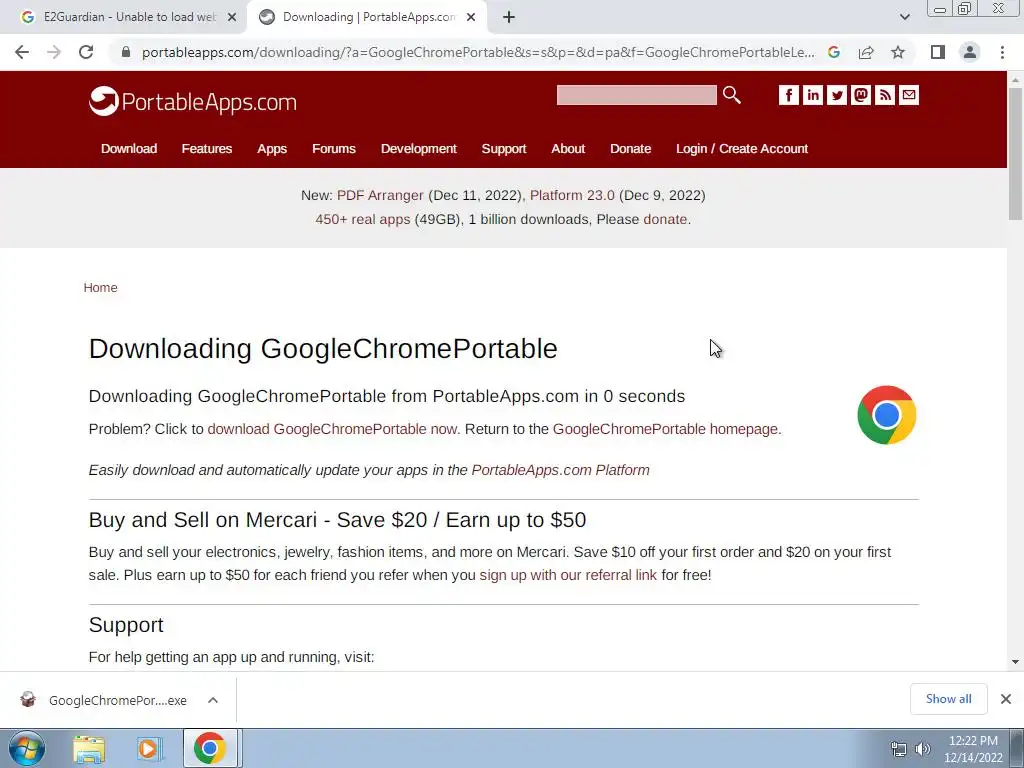This screenshot has height=768, width=1024.
Task: Click the Home breadcrumb link
Action: point(100,288)
